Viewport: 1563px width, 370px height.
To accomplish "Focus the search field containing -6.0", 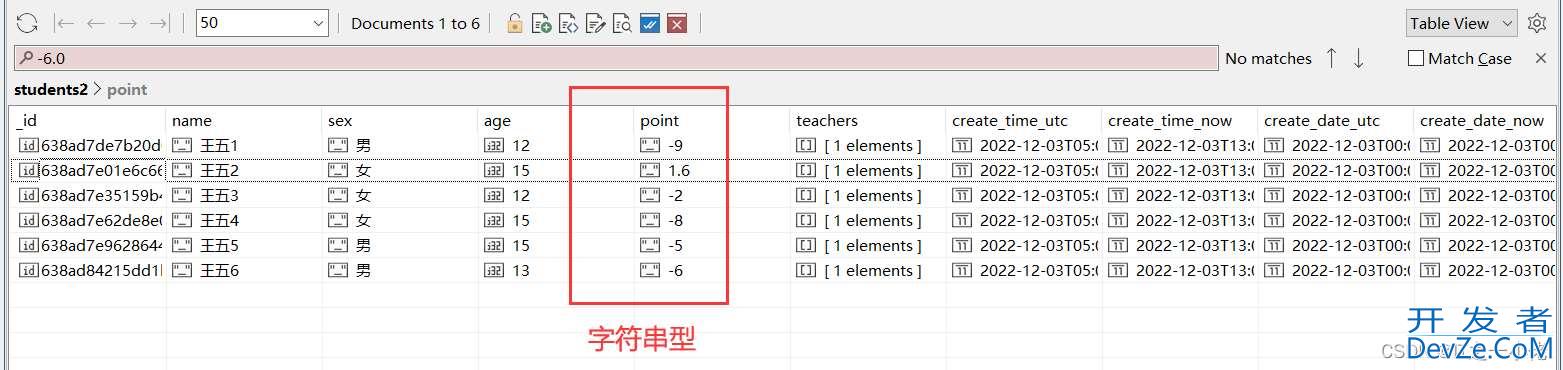I will coord(616,58).
